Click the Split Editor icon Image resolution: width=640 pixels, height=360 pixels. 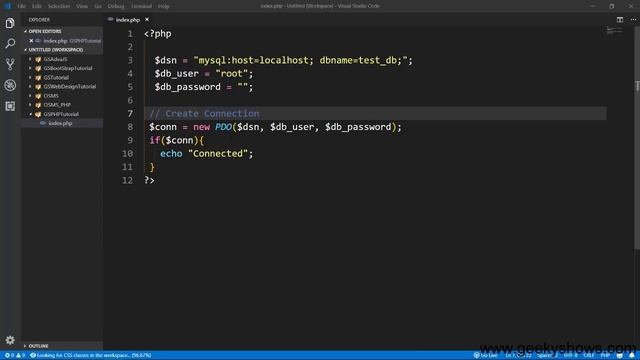tap(620, 20)
